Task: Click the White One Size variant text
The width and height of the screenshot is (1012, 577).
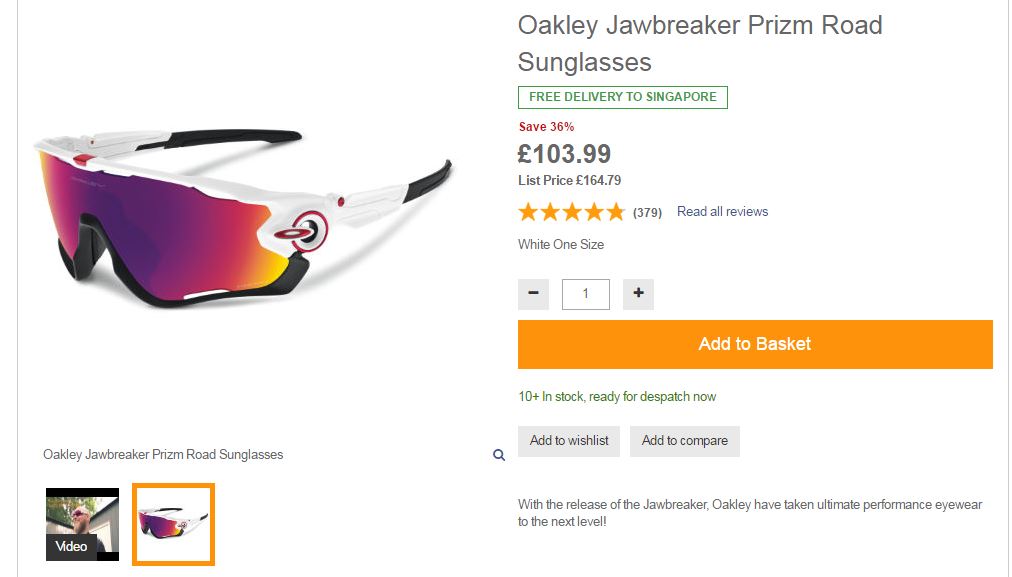Action: [561, 245]
